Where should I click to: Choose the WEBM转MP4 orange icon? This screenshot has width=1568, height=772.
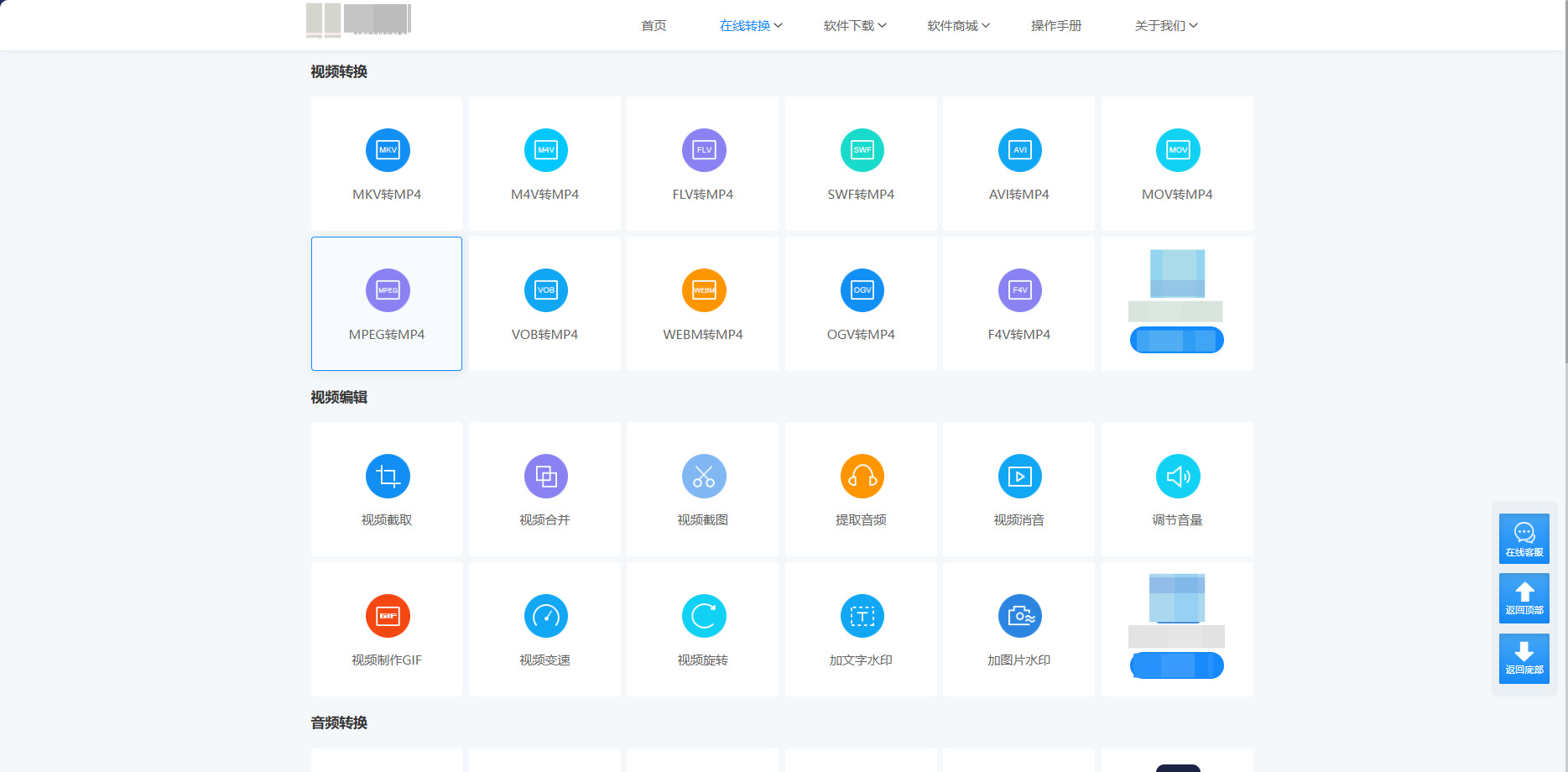coord(704,290)
